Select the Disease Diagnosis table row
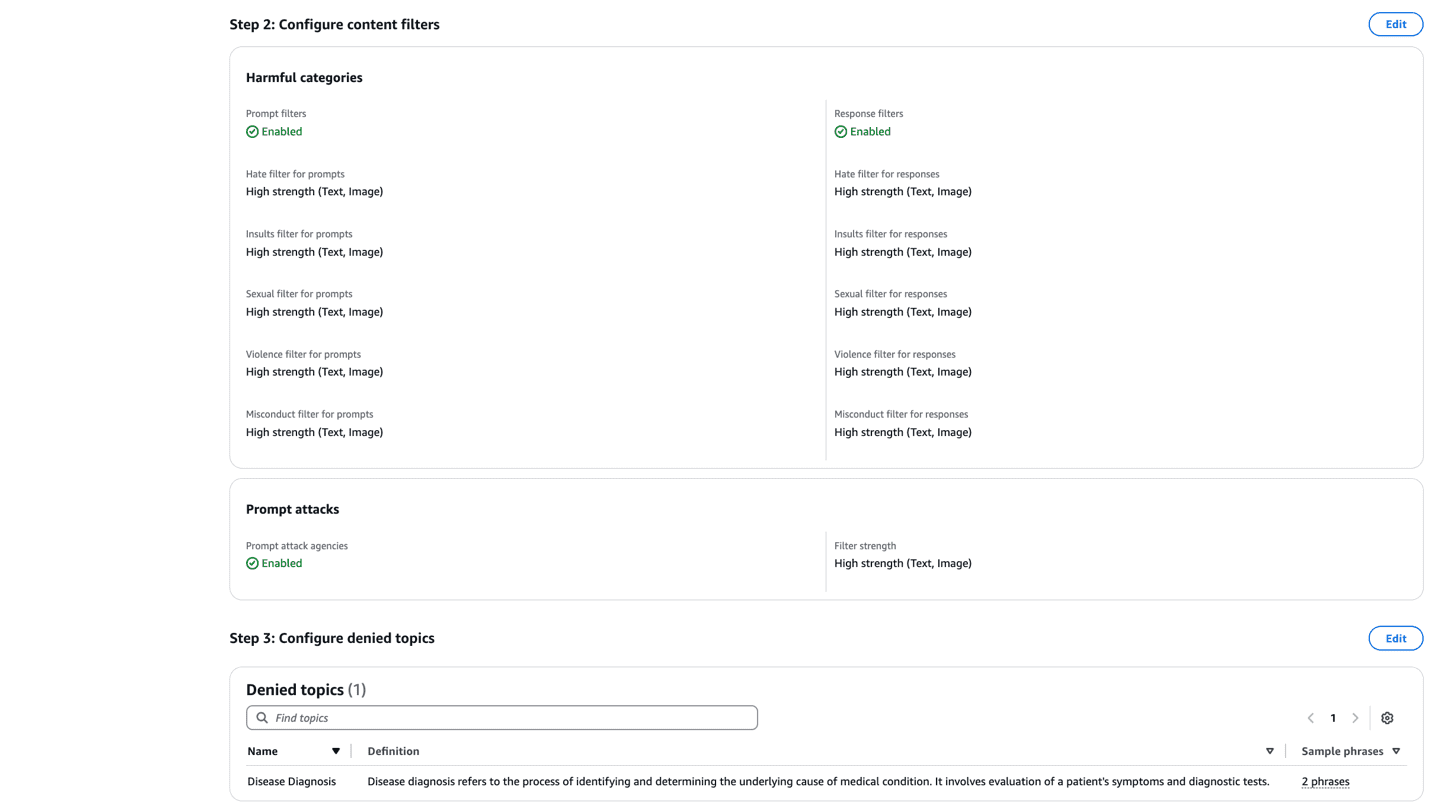 (x=700, y=781)
